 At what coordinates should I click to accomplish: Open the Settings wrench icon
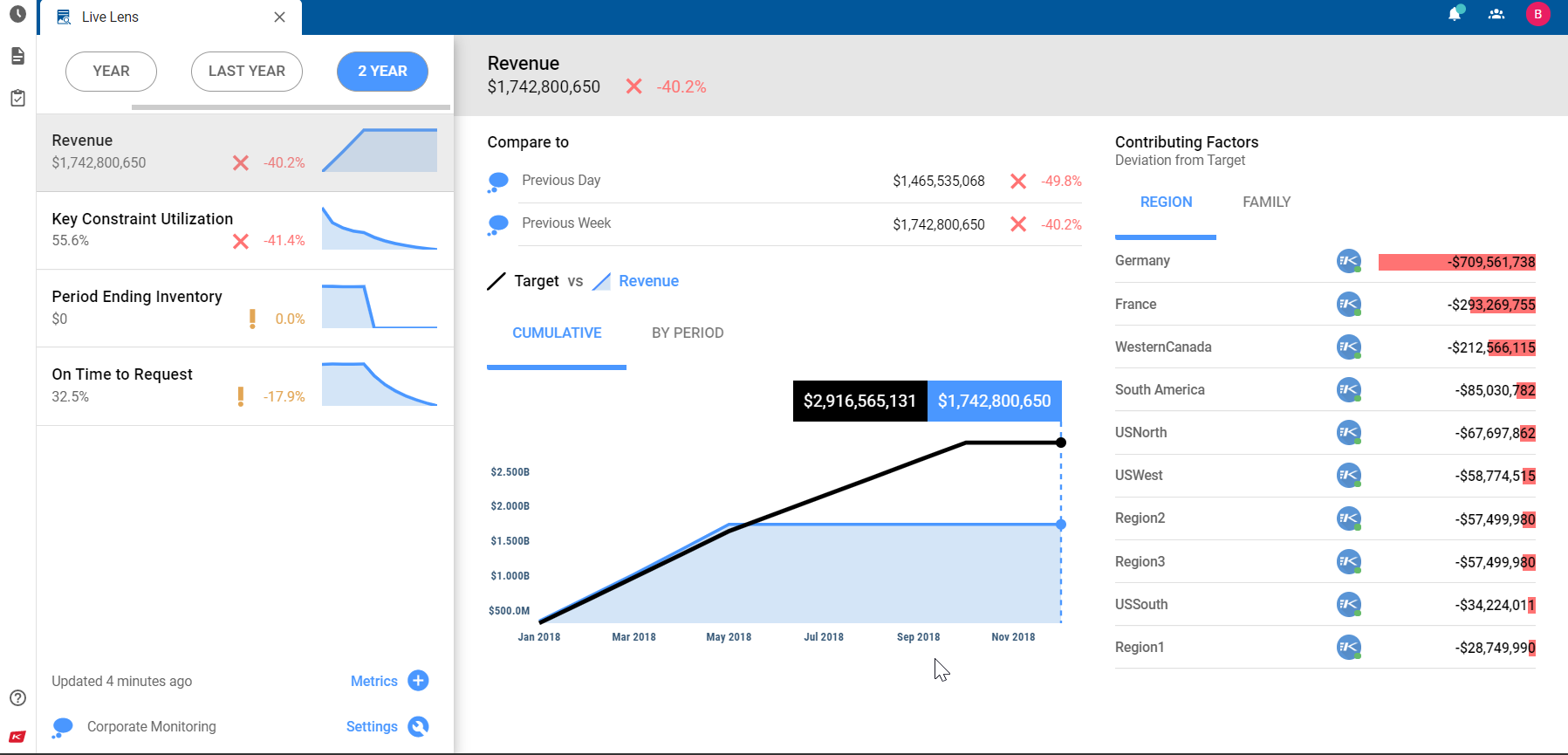coord(418,726)
